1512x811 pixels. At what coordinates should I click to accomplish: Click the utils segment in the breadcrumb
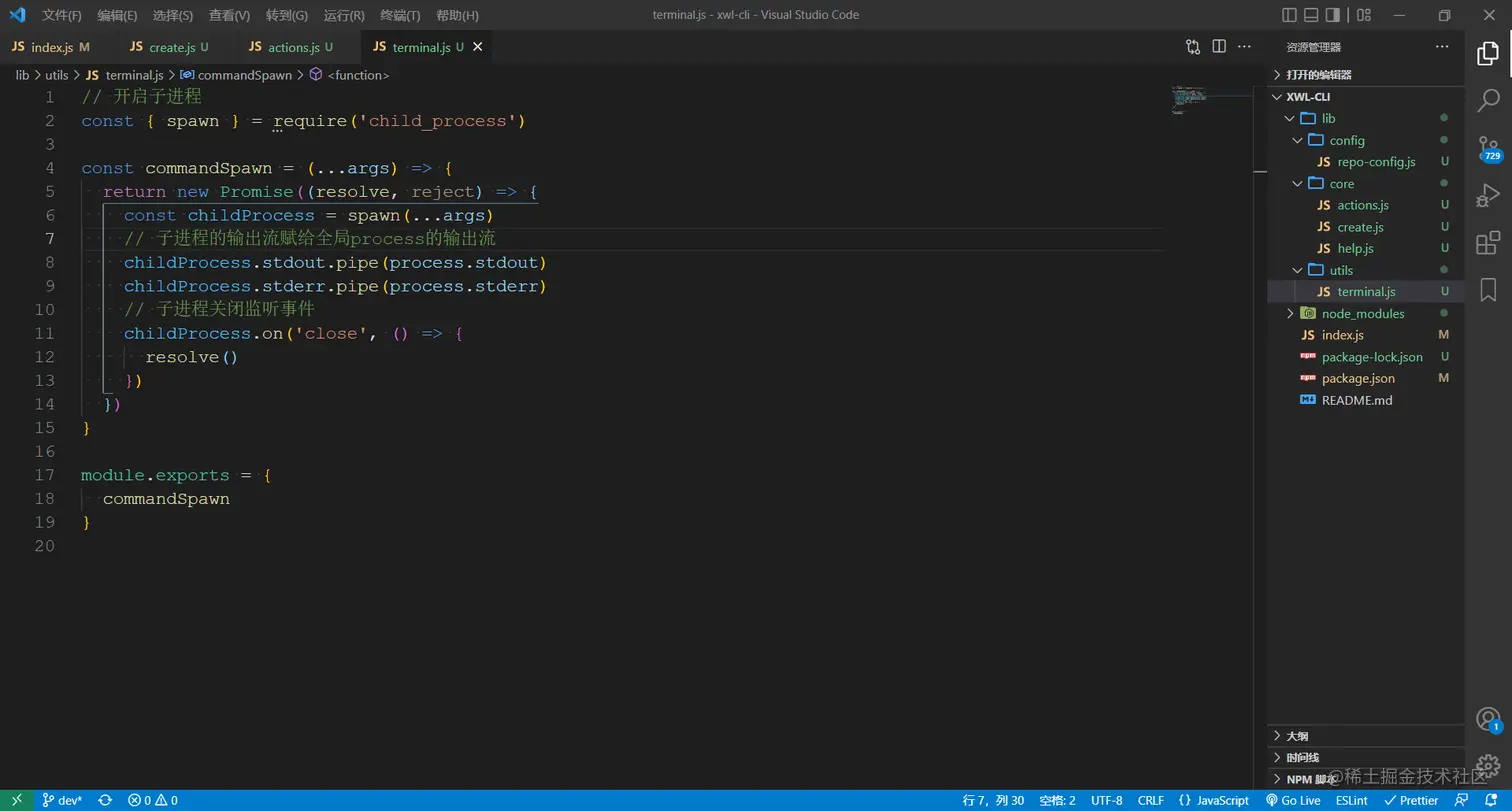tap(57, 75)
